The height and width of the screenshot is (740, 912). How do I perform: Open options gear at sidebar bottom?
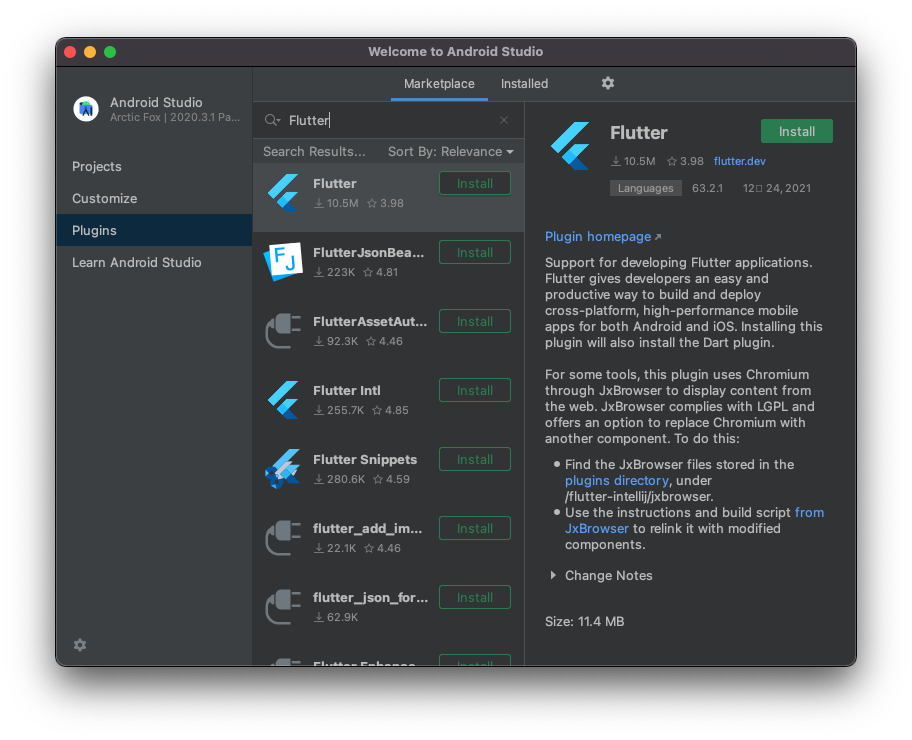[x=80, y=645]
